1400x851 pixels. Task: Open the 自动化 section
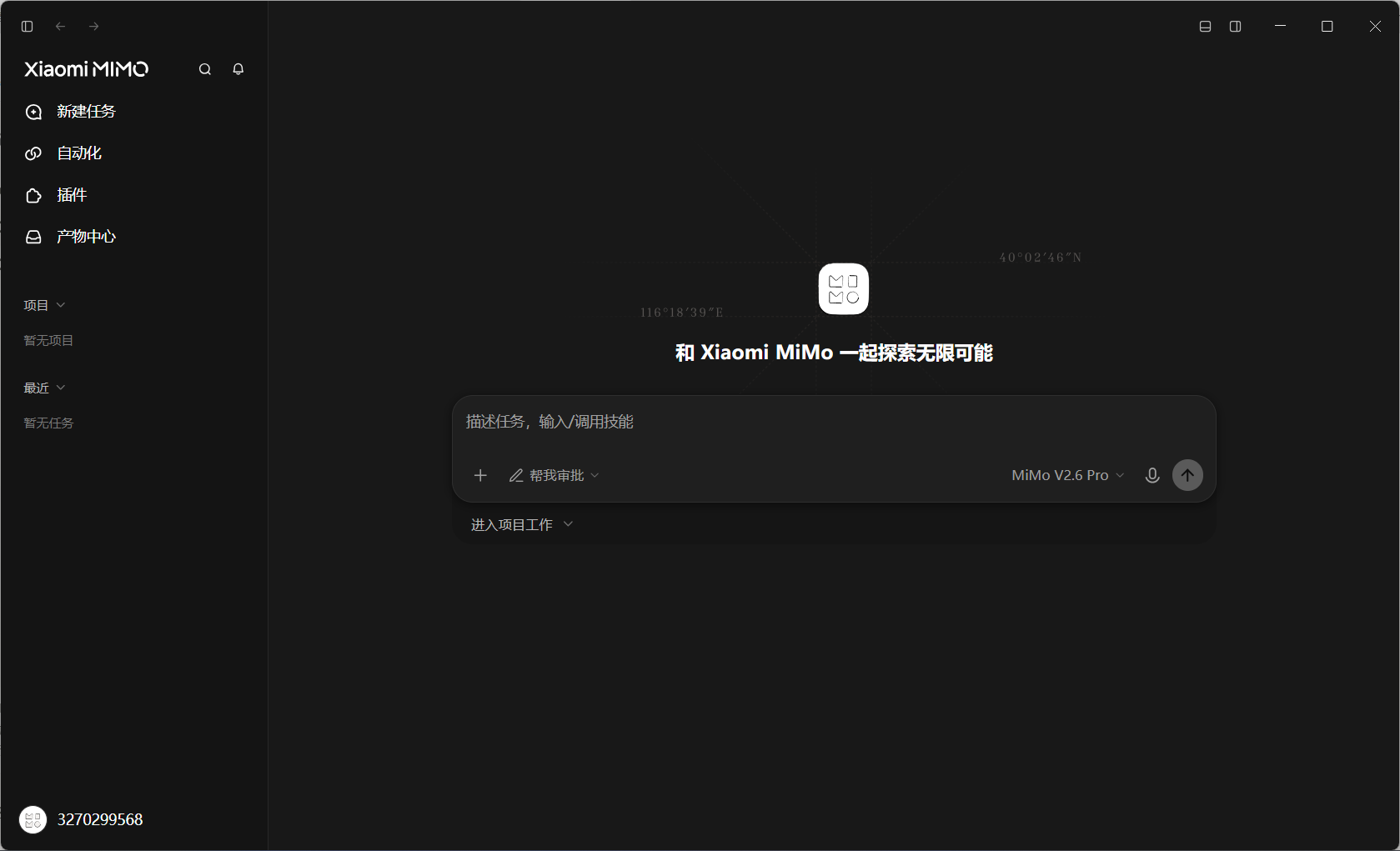point(133,153)
